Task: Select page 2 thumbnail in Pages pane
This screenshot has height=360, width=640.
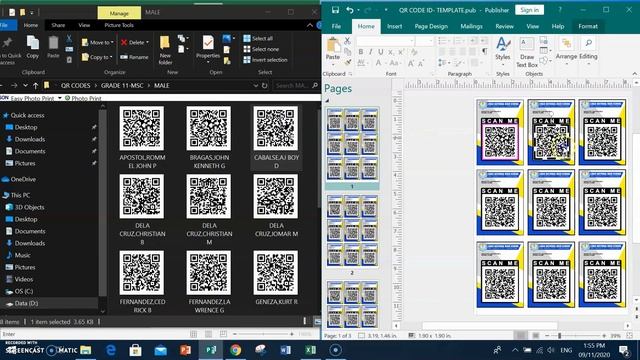Action: pos(352,230)
